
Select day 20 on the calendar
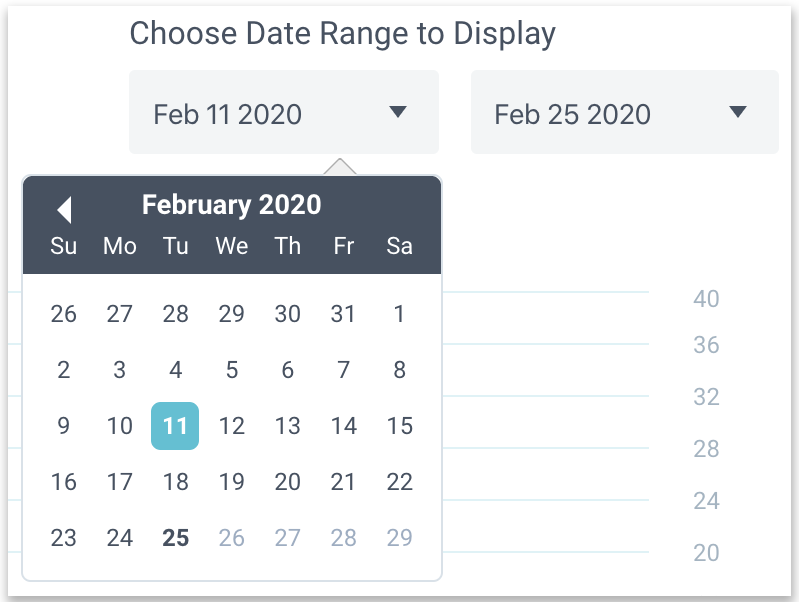[x=287, y=482]
